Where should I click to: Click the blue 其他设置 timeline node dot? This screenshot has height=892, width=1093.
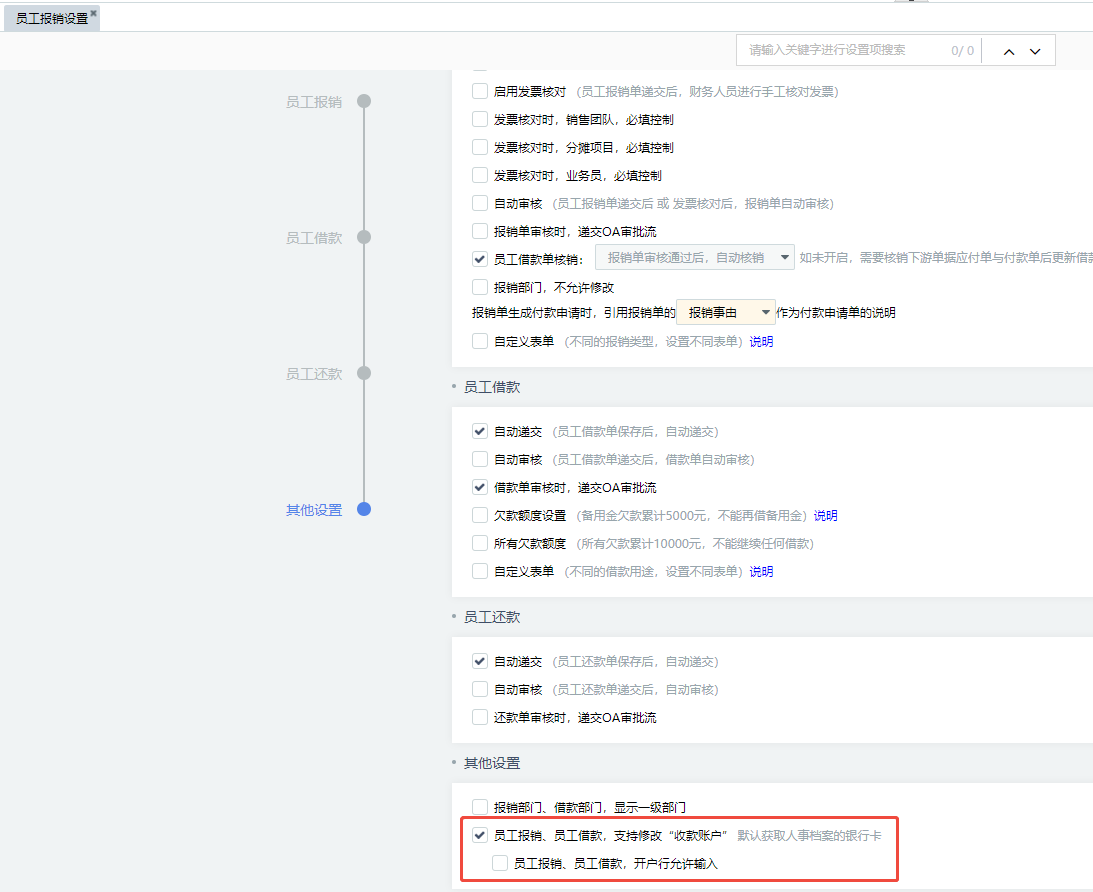point(364,509)
